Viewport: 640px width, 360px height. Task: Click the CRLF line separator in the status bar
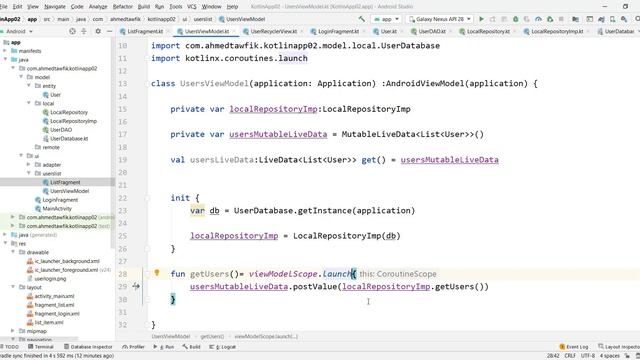pyautogui.click(x=570, y=356)
